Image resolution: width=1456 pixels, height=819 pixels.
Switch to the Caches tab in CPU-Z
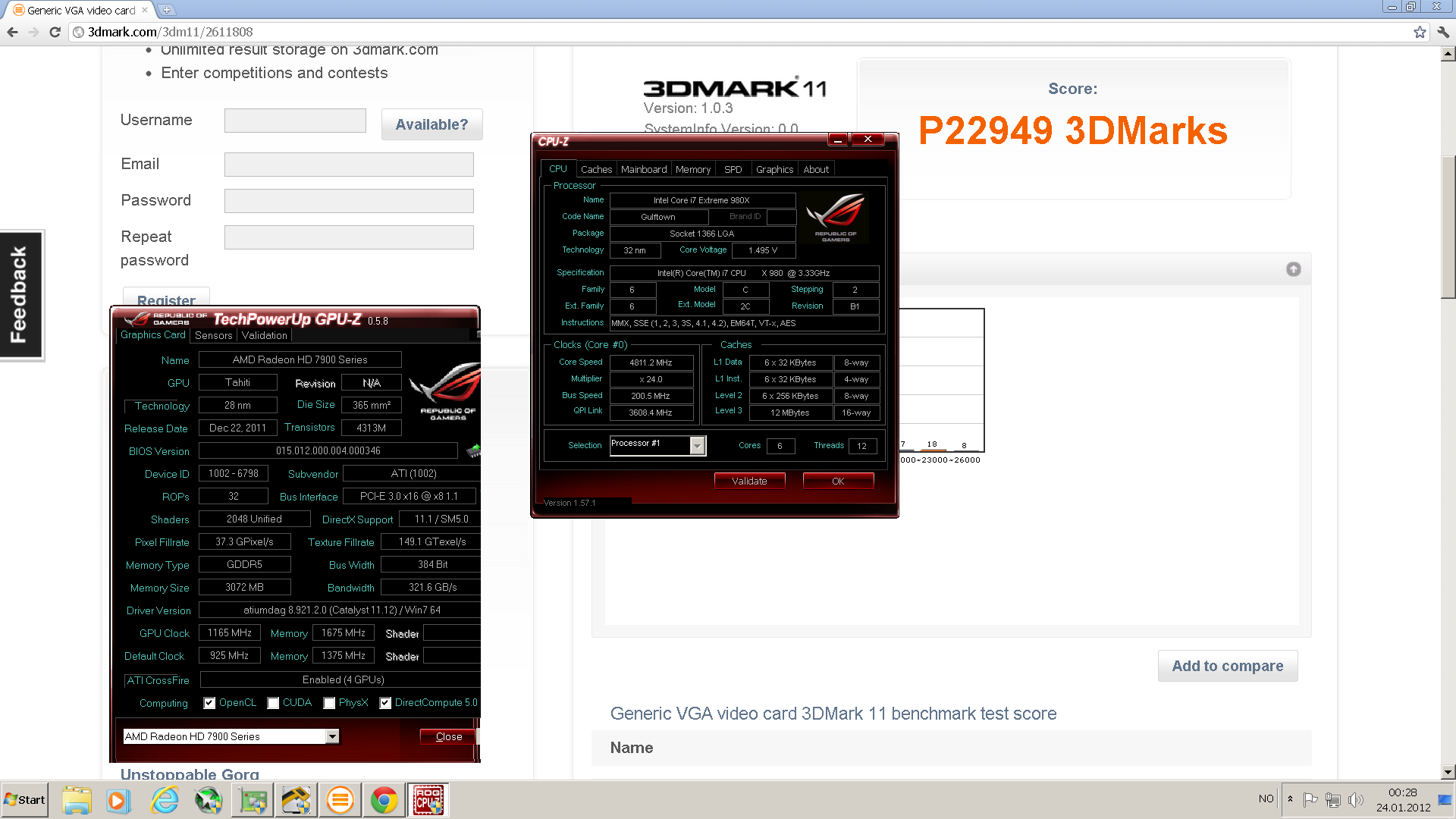click(596, 169)
